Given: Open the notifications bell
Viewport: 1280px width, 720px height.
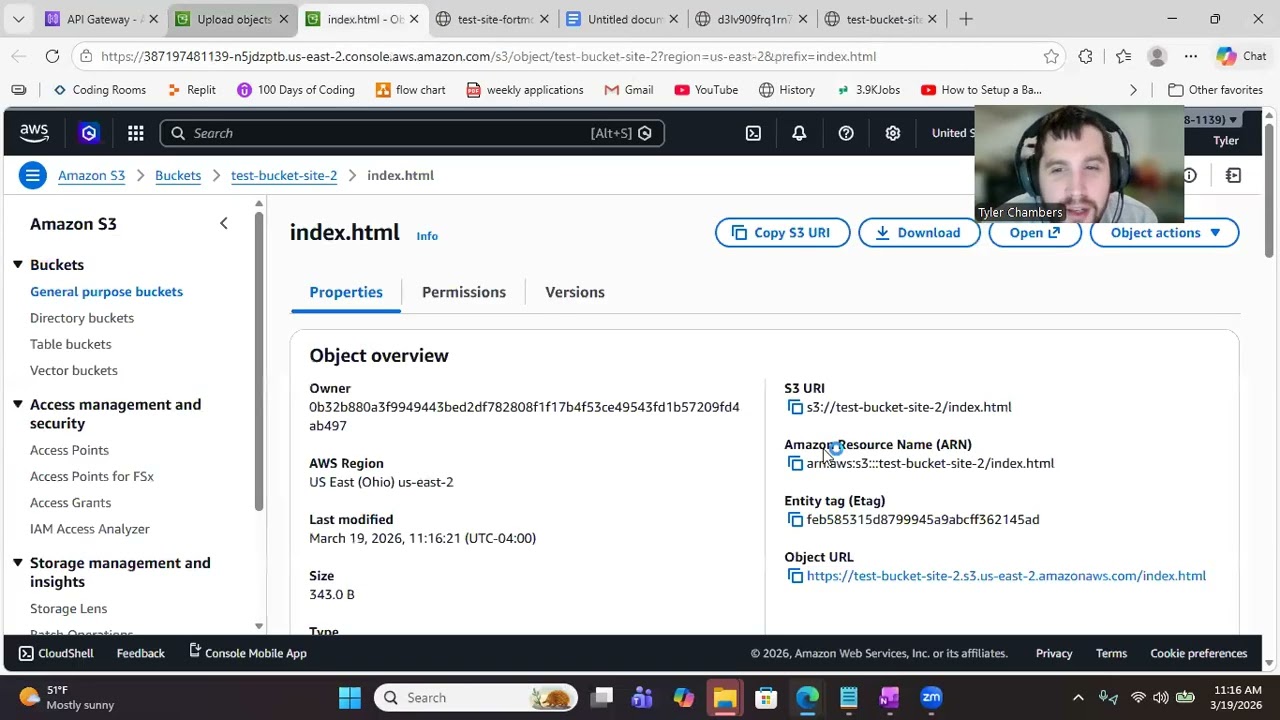Looking at the screenshot, I should click(x=799, y=133).
